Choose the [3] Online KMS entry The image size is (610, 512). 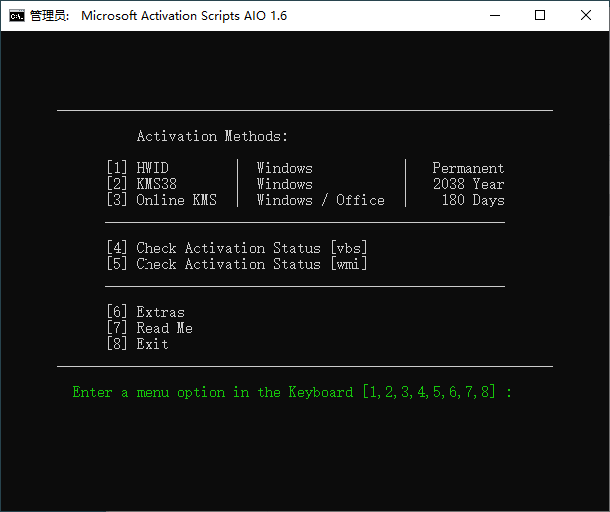[x=161, y=200]
